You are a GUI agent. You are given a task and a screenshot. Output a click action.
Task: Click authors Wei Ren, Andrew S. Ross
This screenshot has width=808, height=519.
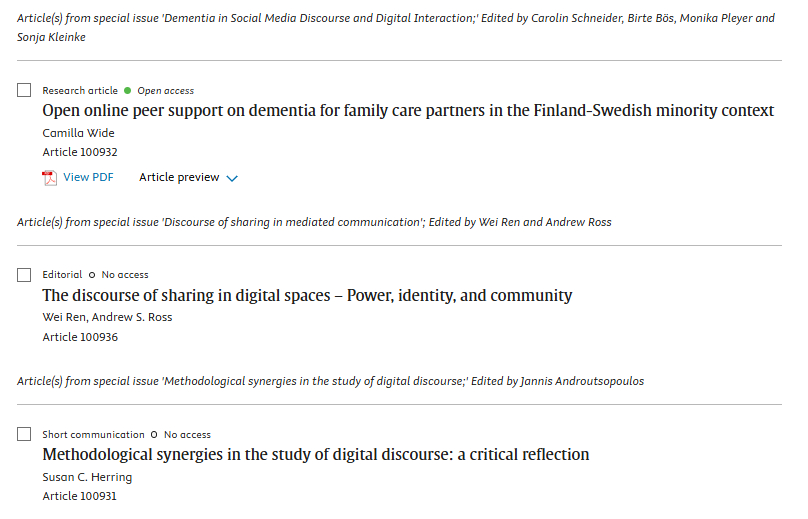pos(107,317)
